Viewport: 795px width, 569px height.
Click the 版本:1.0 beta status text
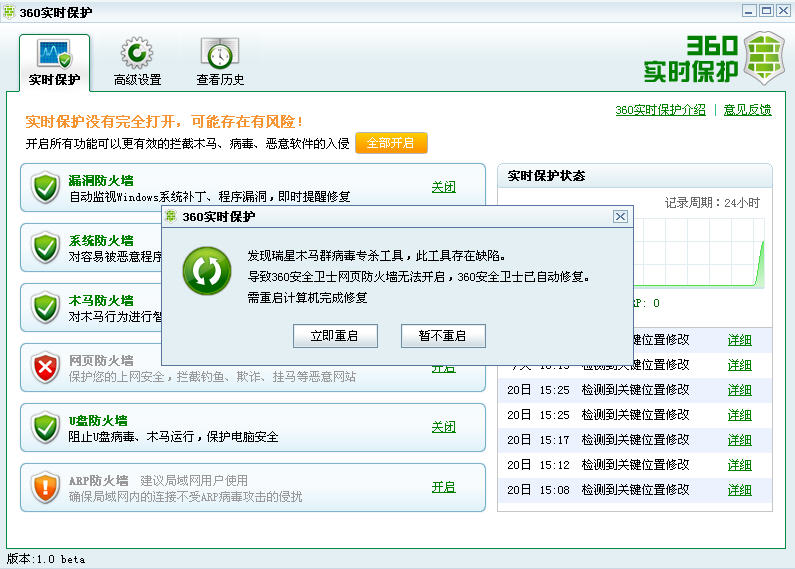46,559
